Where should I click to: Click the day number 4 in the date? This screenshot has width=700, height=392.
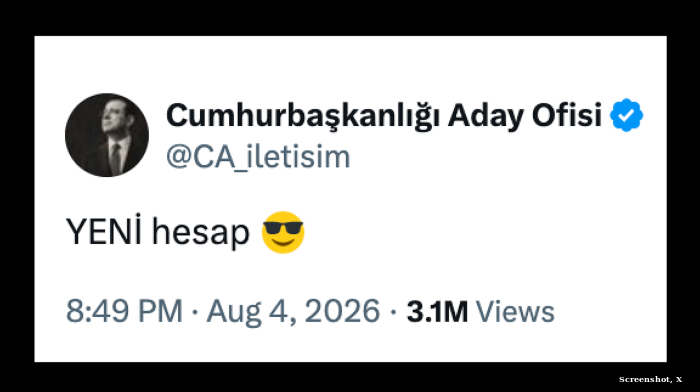[x=279, y=311]
